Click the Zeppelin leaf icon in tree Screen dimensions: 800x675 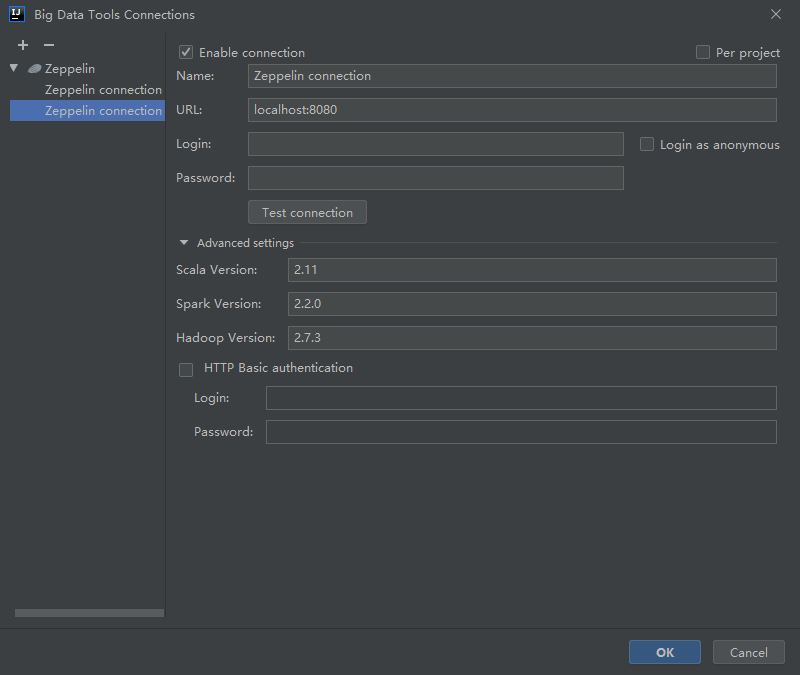click(x=35, y=69)
